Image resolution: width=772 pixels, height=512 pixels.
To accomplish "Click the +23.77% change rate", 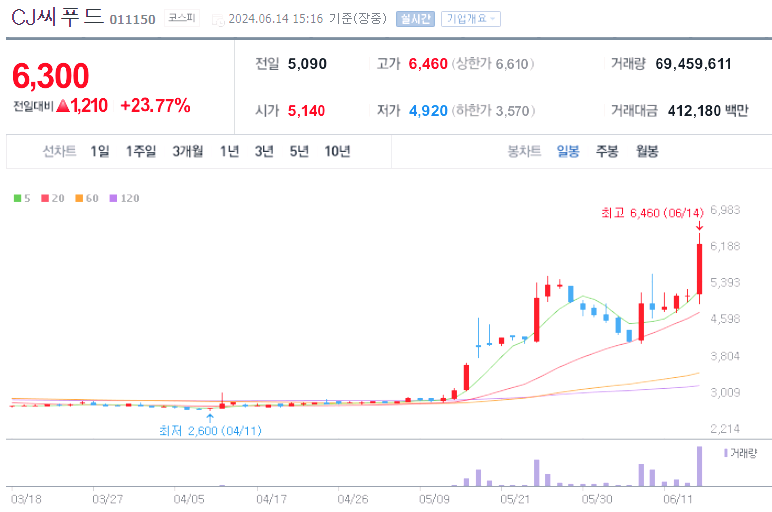I will (x=156, y=105).
